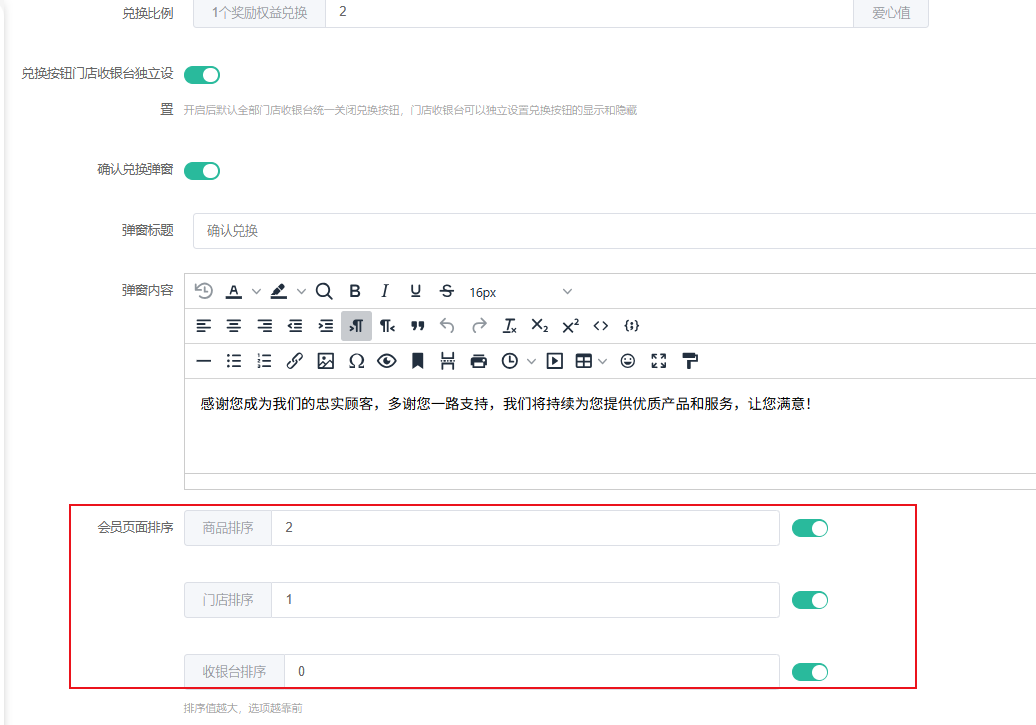Select right-to-left text direction
Screen dimensions: 1036x725
pyautogui.click(x=387, y=326)
